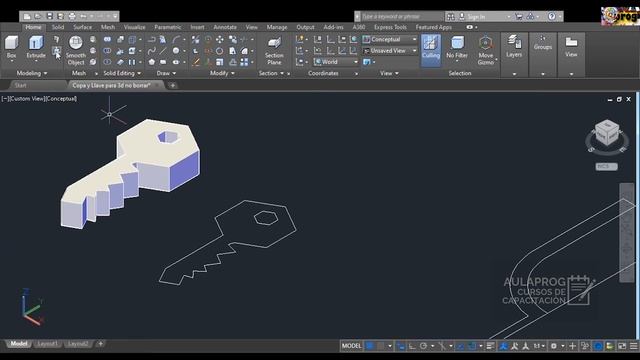The width and height of the screenshot is (640, 360).
Task: Toggle lineweight display in status bar
Action: pos(490,346)
